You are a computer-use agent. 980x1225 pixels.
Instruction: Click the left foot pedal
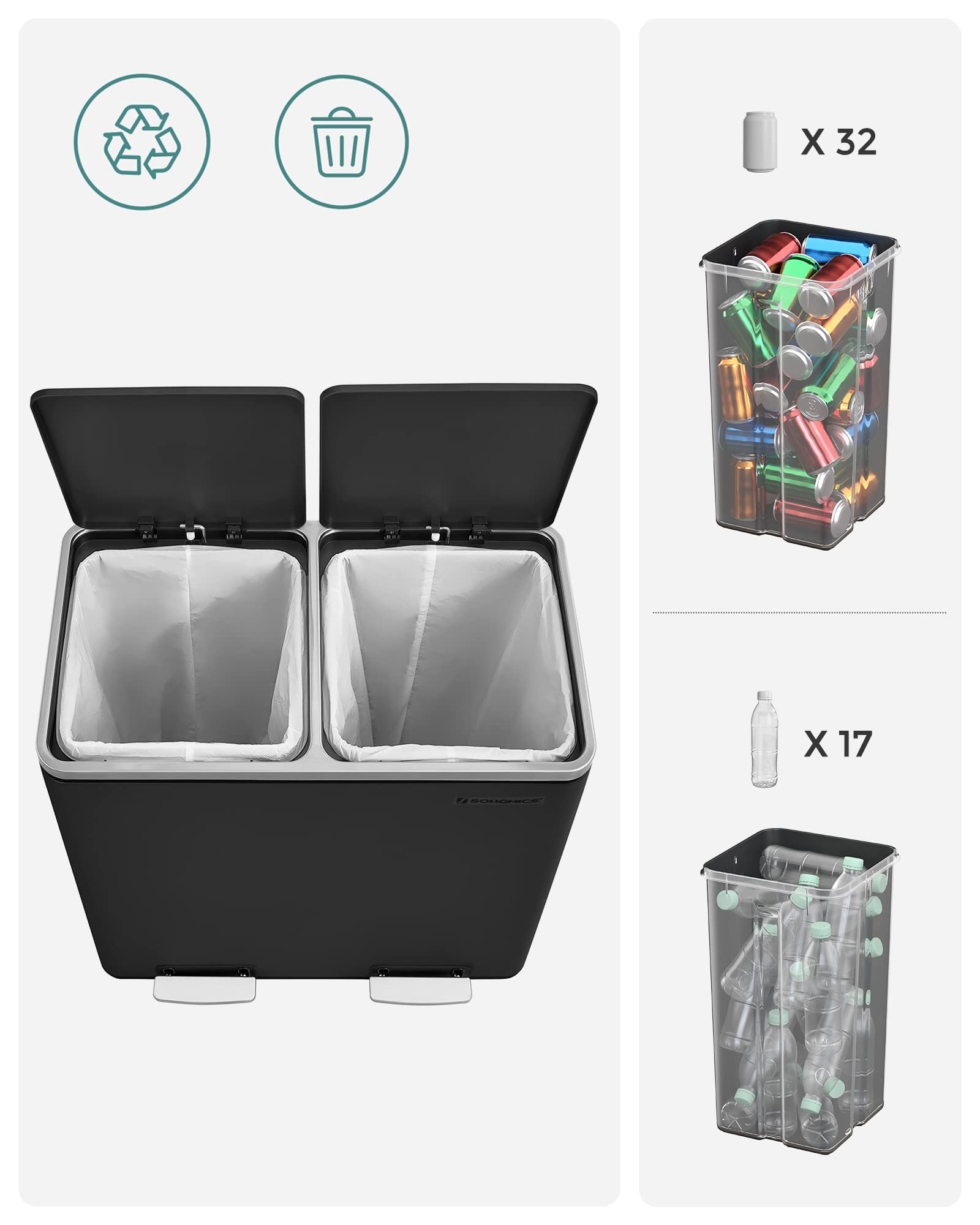(204, 989)
